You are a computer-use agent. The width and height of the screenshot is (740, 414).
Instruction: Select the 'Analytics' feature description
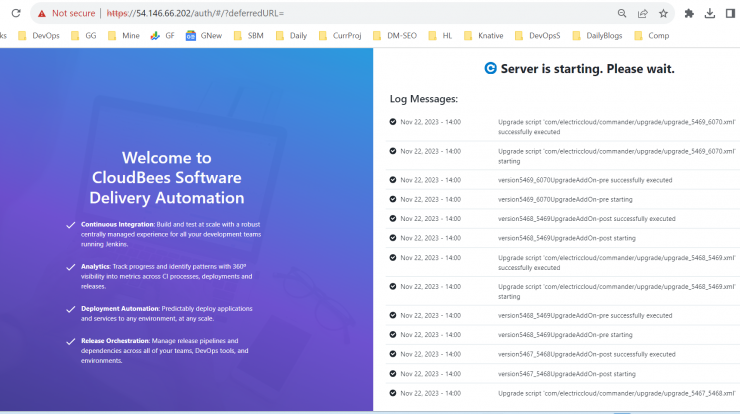click(x=167, y=277)
